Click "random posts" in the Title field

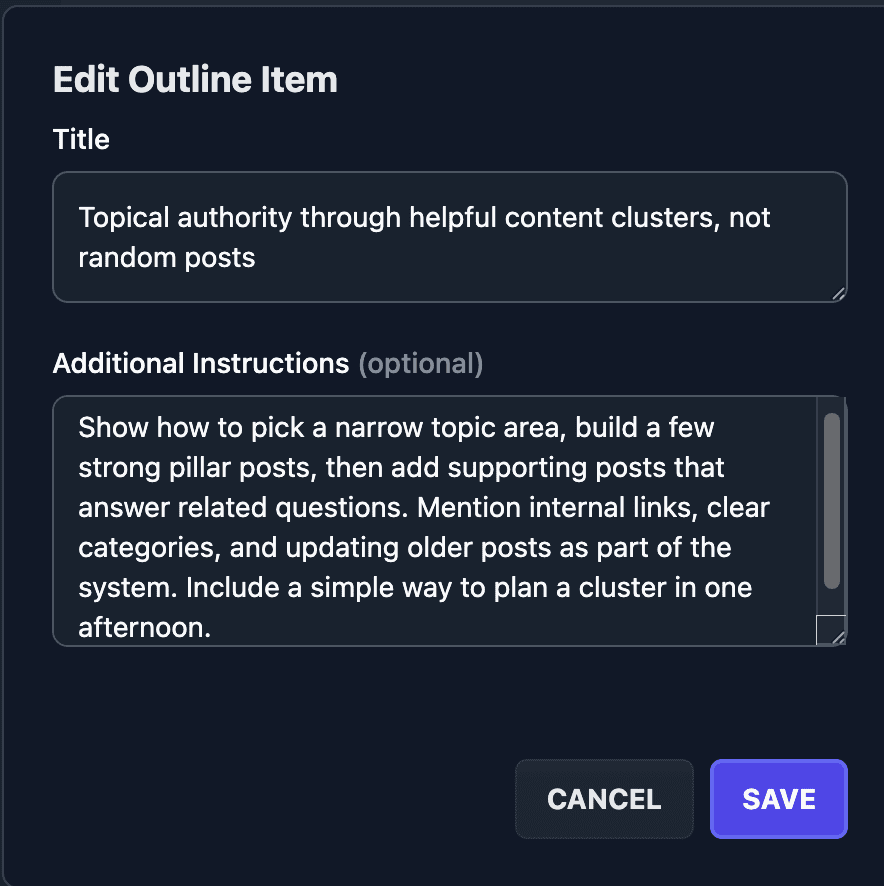167,257
